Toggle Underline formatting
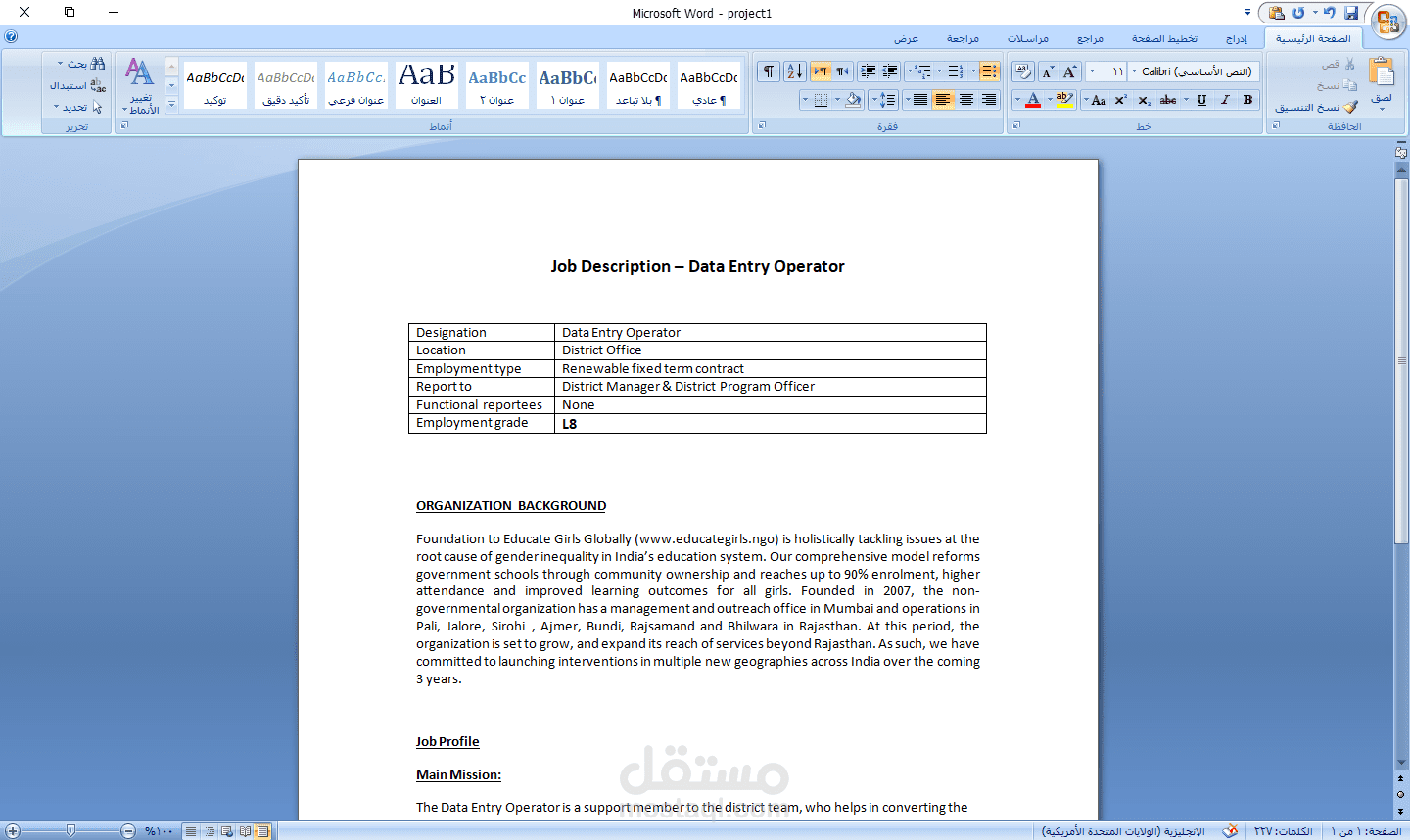1410x840 pixels. [1201, 100]
